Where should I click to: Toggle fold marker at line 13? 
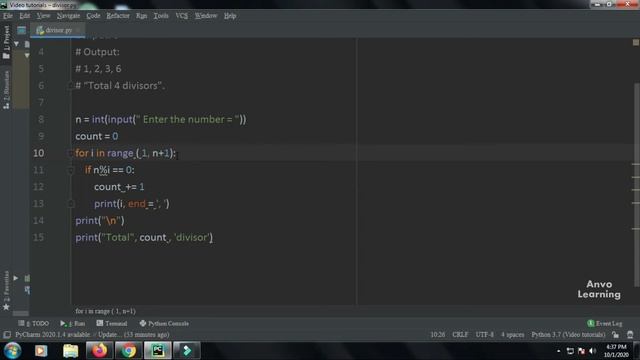coord(70,204)
